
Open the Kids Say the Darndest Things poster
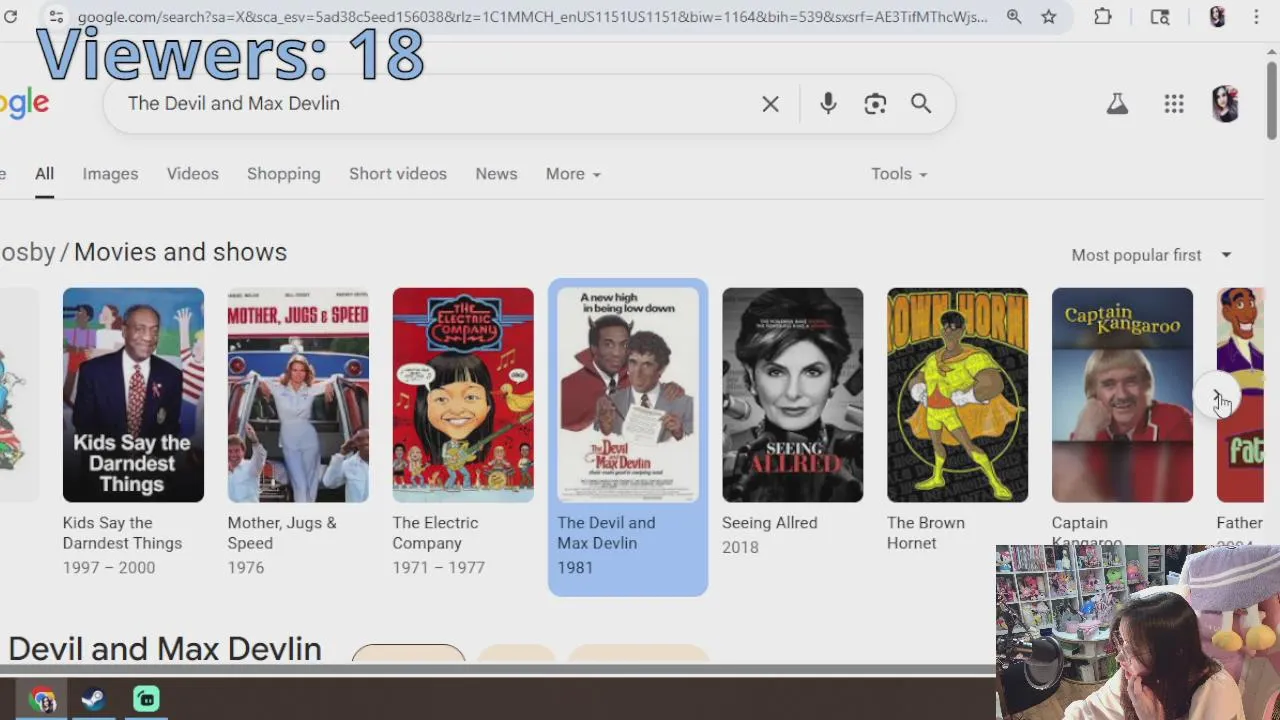pos(133,395)
